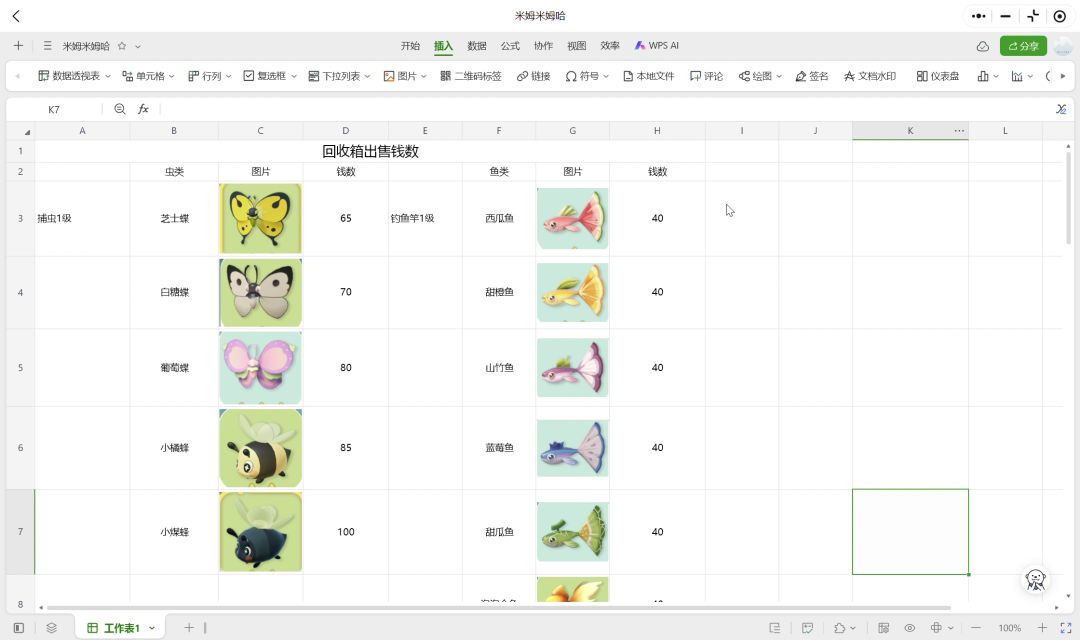
Task: Toggle the eye view mode in status bar
Action: point(910,628)
